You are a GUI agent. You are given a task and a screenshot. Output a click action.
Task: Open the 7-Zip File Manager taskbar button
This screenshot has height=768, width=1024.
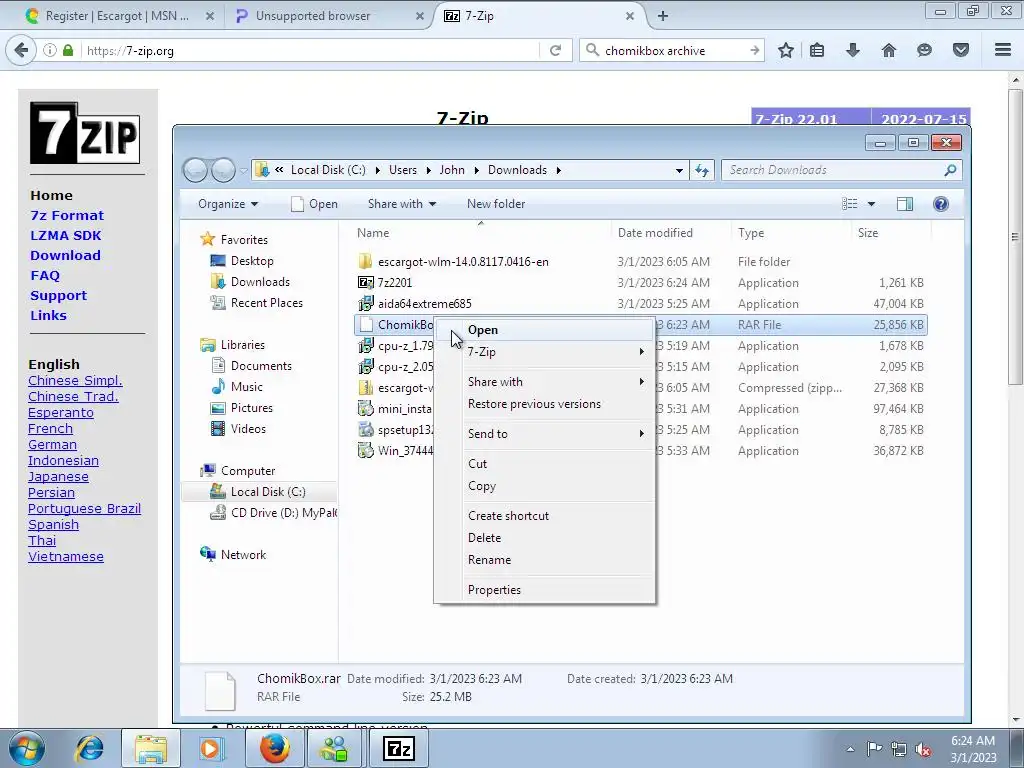click(399, 748)
